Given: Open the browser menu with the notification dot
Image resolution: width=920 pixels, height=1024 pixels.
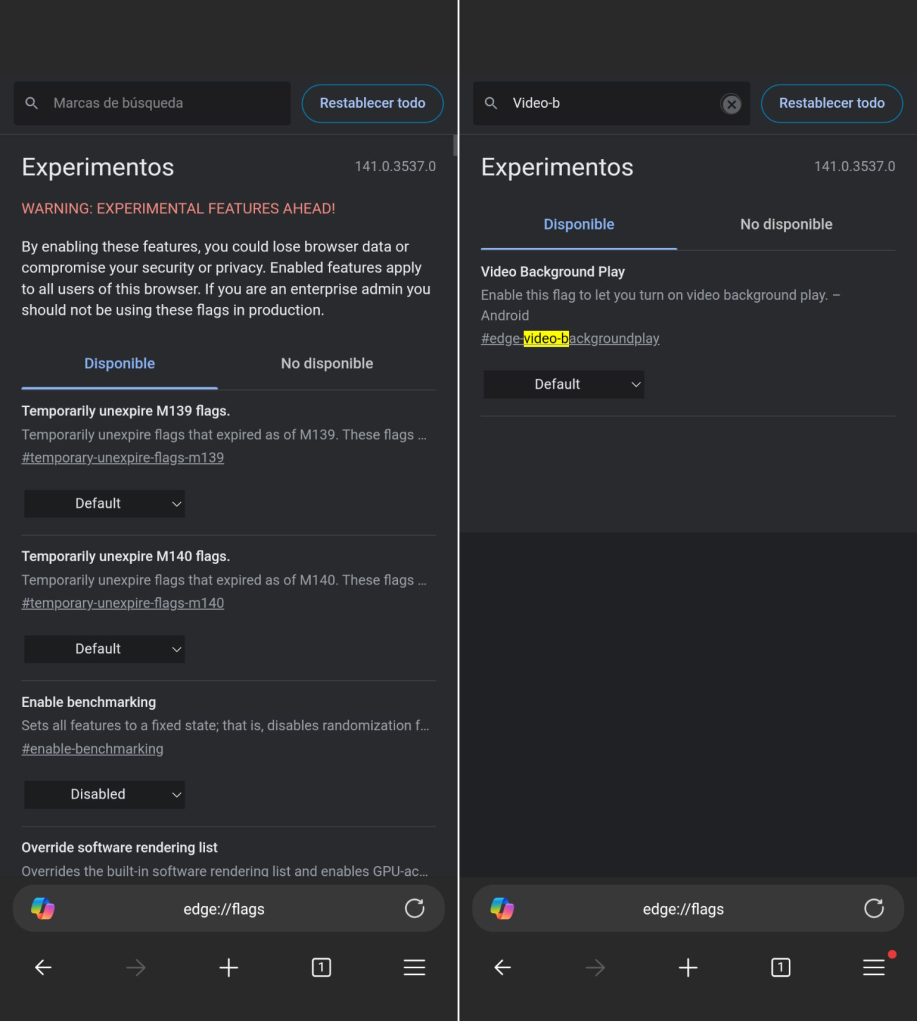Looking at the screenshot, I should click(x=873, y=967).
